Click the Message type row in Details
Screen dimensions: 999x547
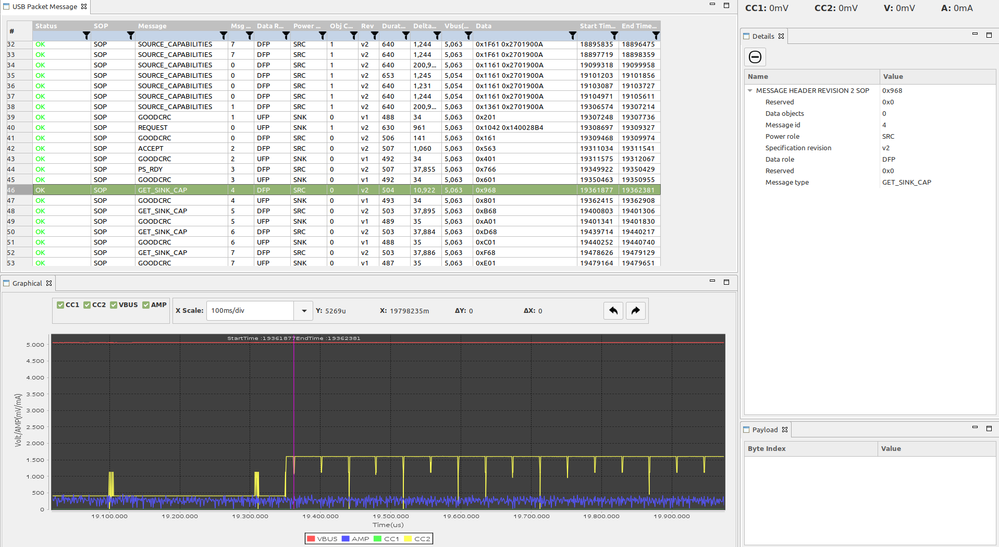(870, 182)
